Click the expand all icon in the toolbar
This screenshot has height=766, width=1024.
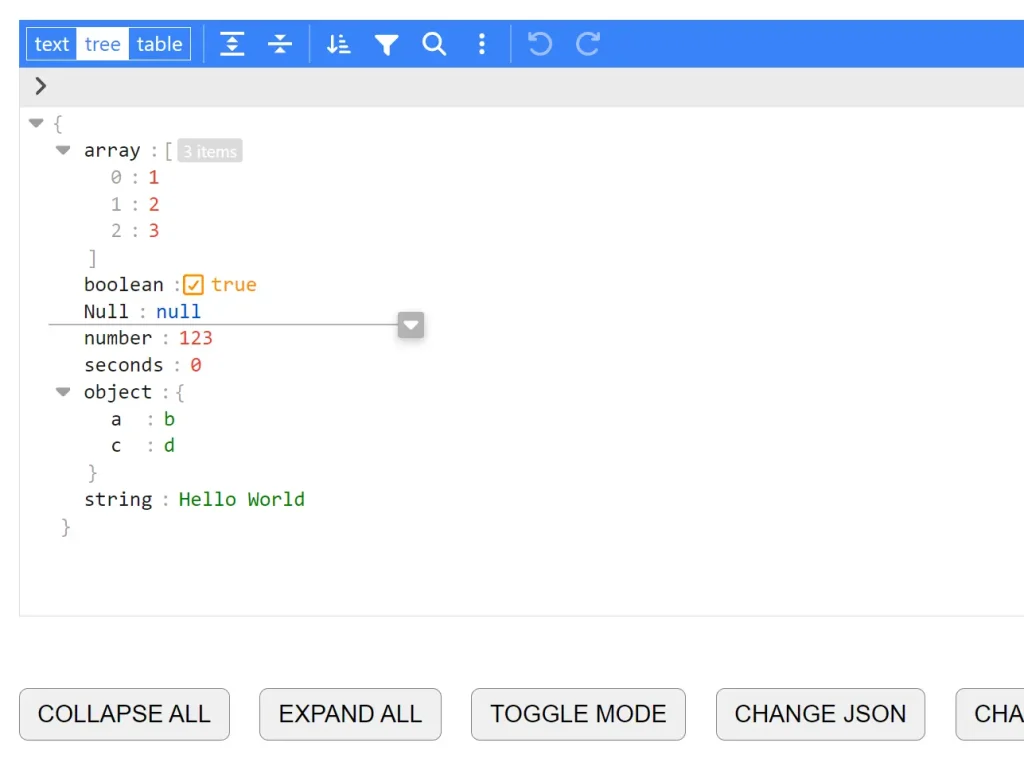(x=232, y=43)
